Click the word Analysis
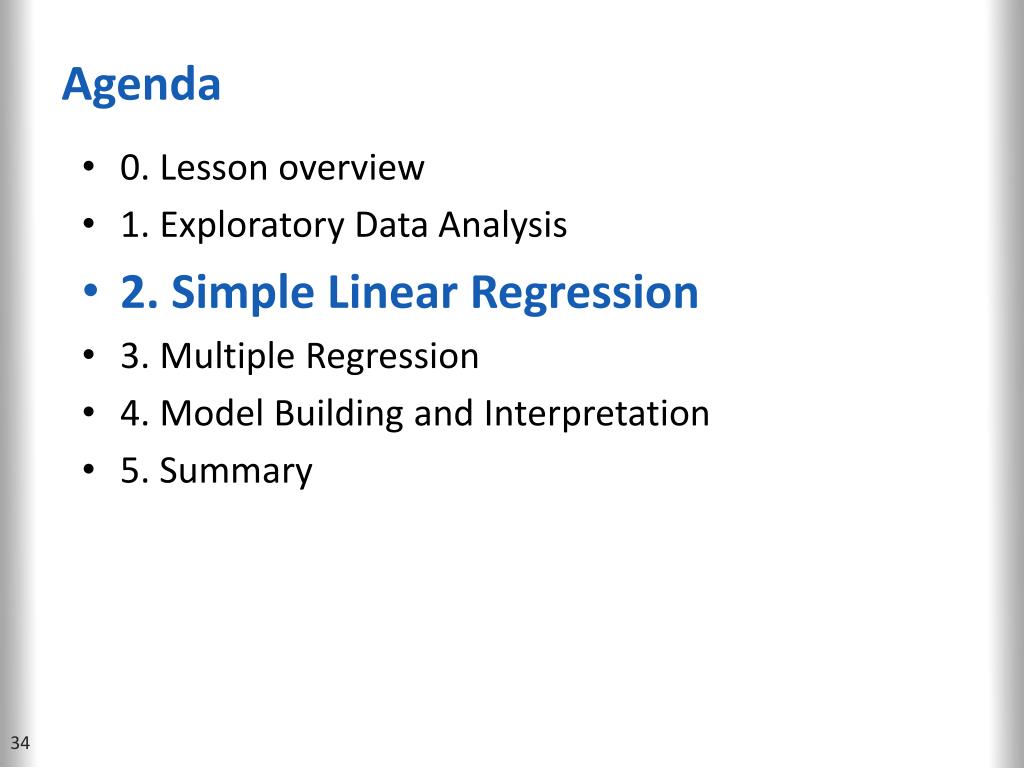This screenshot has height=768, width=1024. (502, 227)
